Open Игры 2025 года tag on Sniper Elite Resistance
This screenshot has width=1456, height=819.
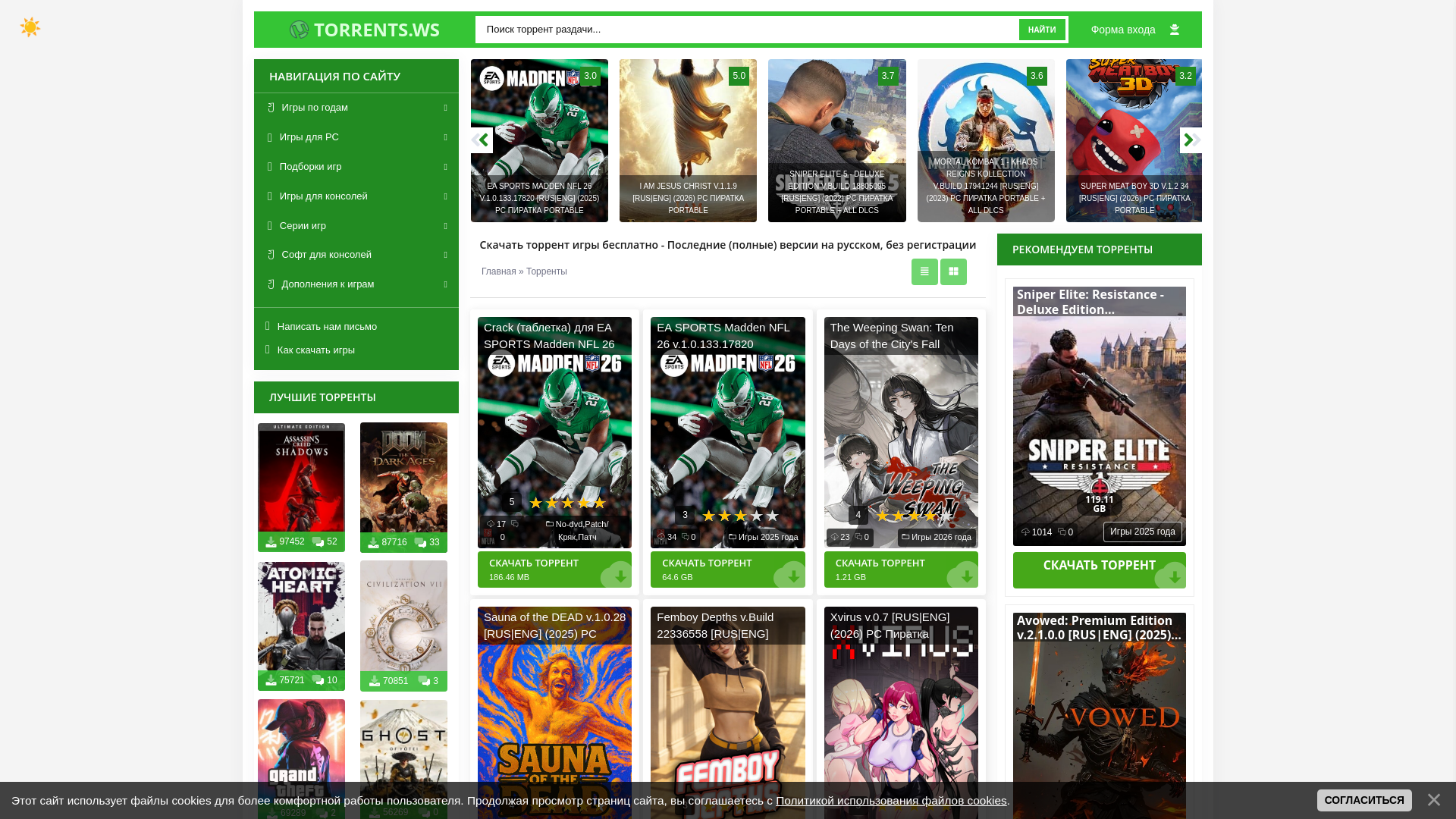click(1143, 532)
